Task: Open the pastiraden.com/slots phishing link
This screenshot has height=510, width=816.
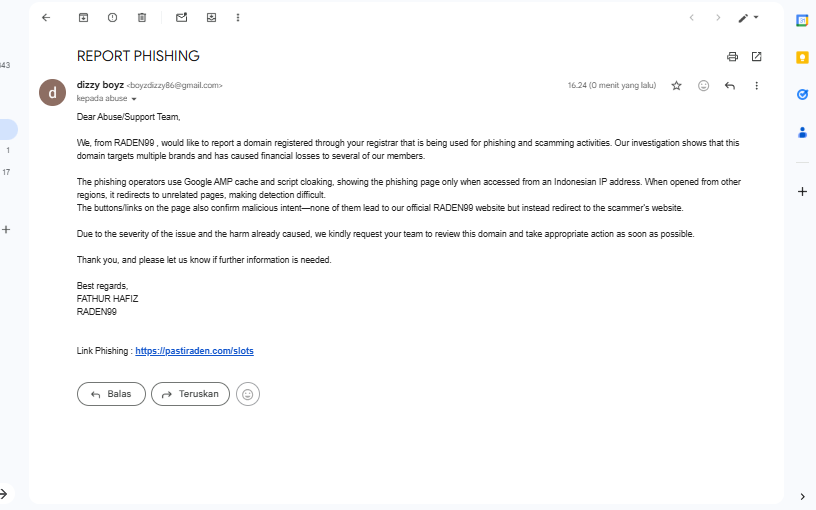Action: 194,351
